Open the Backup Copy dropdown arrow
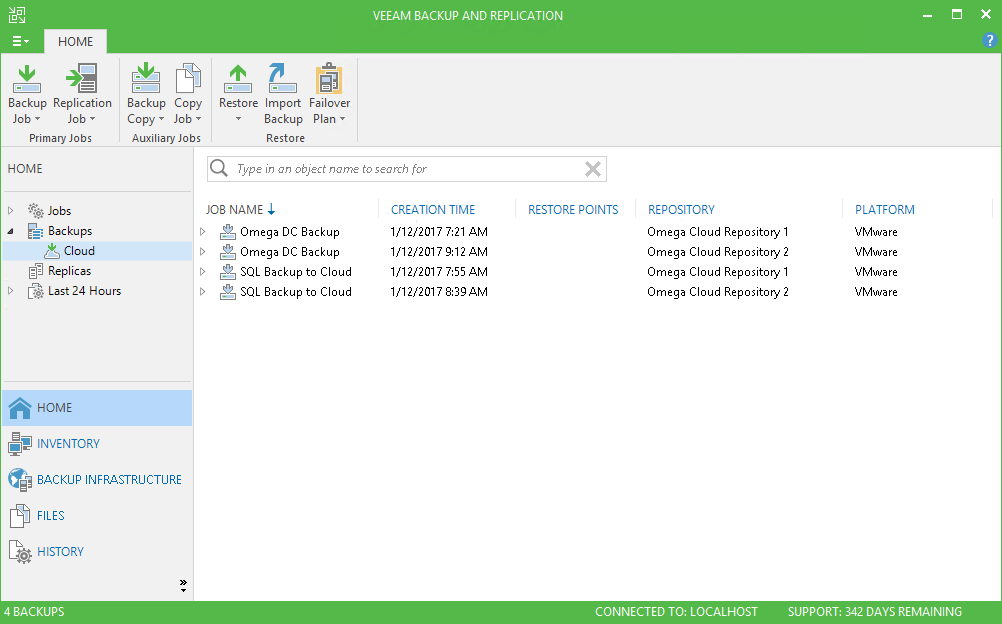Viewport: 1002px width, 624px height. tap(161, 119)
